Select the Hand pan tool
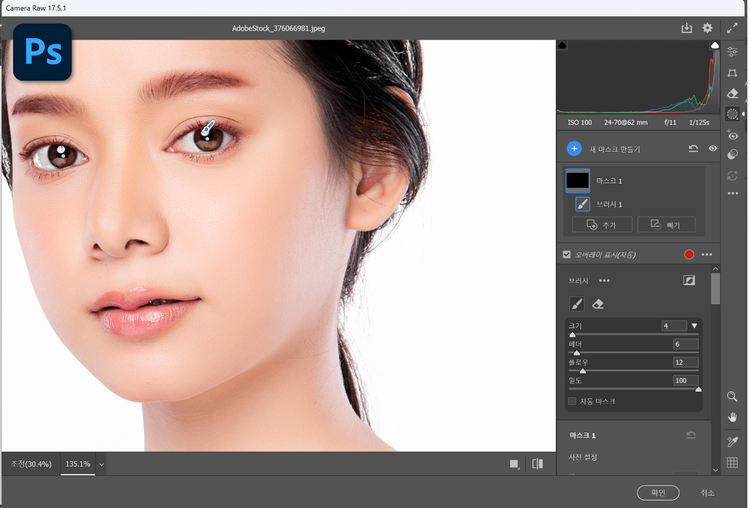This screenshot has height=508, width=750. pos(732,417)
